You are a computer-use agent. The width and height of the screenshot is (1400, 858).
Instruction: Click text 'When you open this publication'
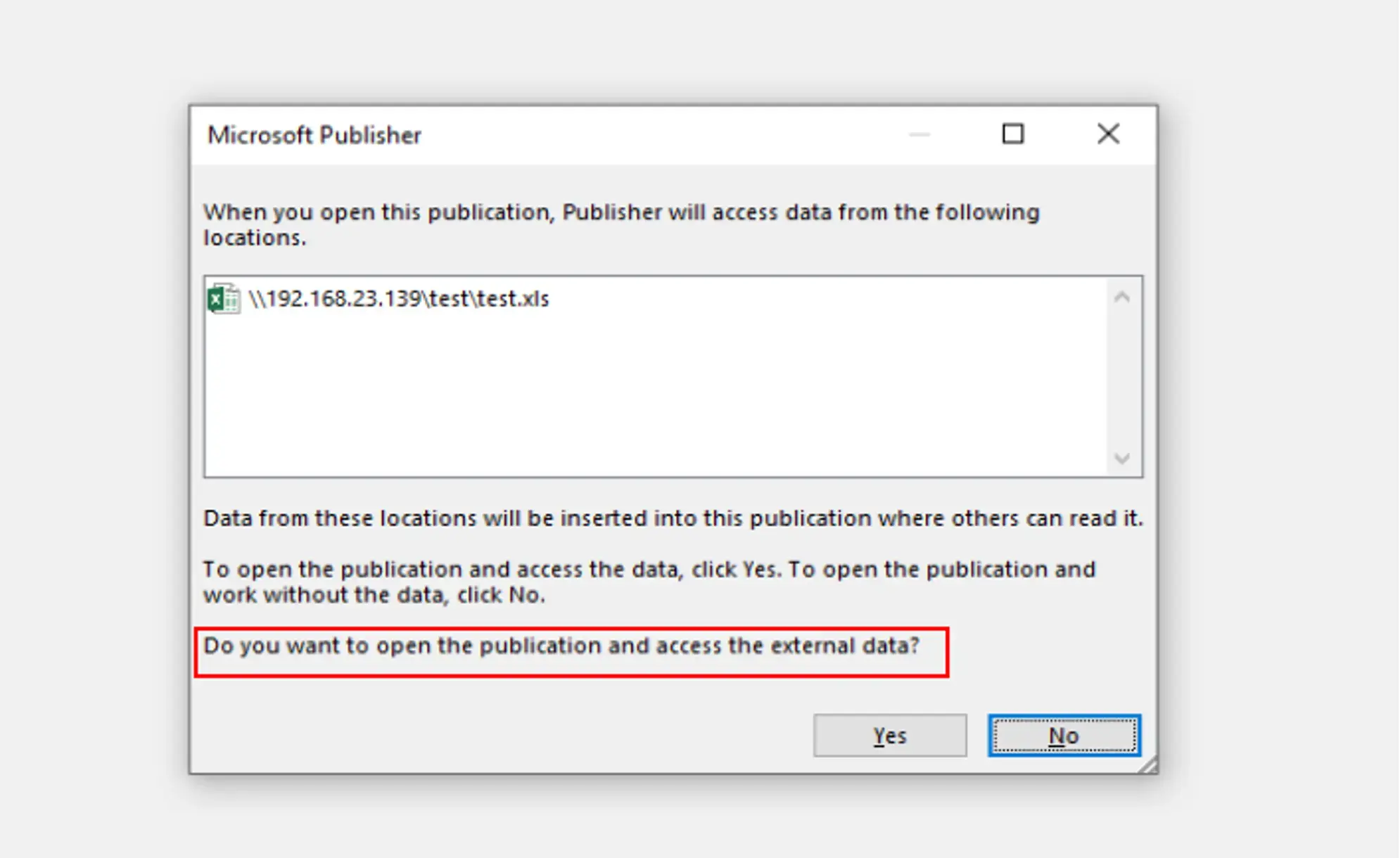click(378, 212)
